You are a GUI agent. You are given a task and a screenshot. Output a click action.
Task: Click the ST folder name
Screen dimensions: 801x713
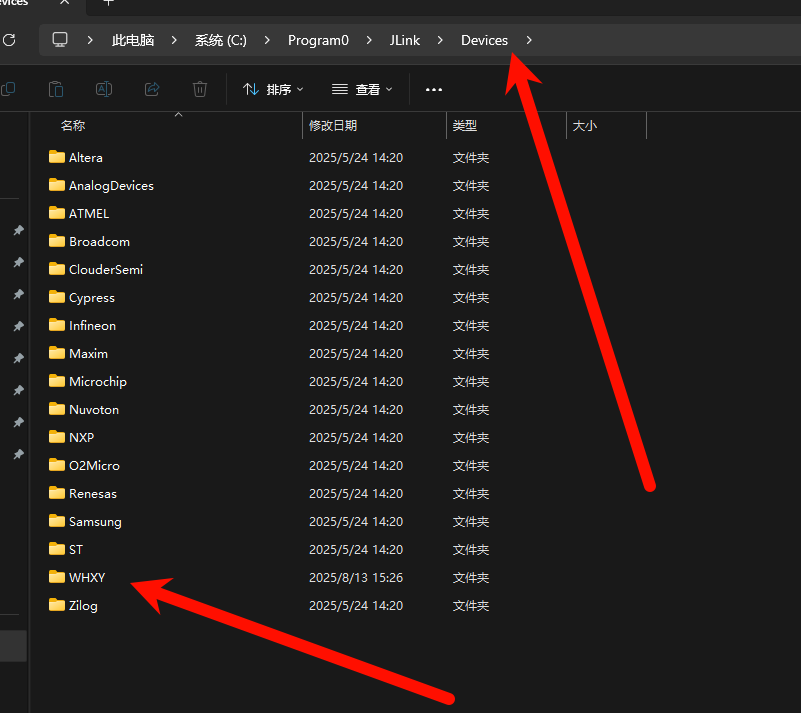tap(76, 550)
